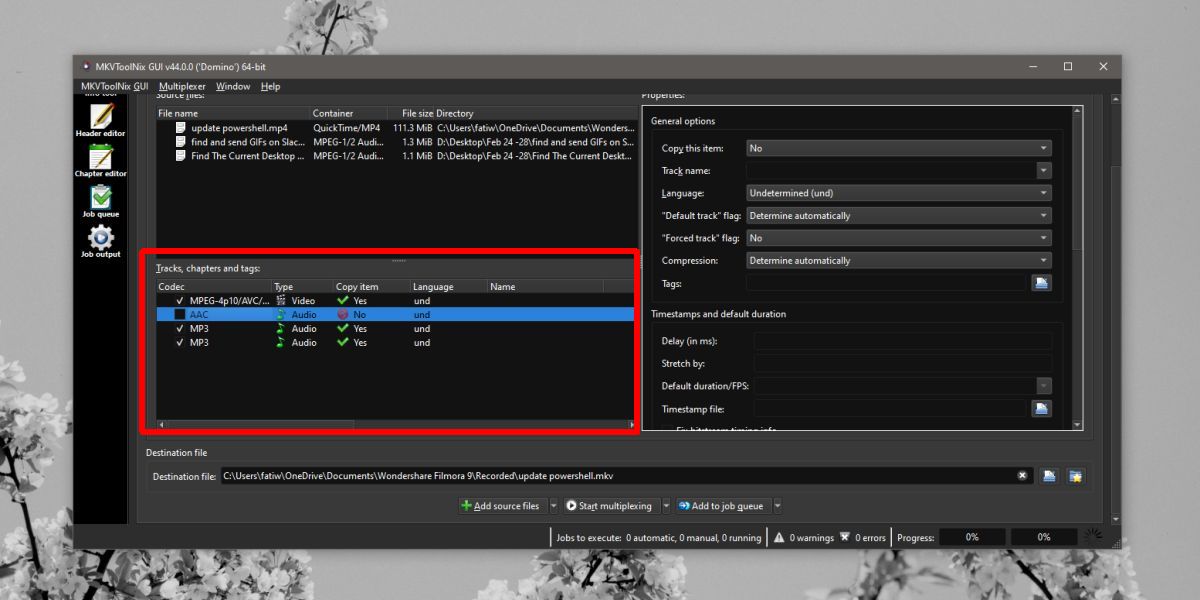The height and width of the screenshot is (600, 1200).
Task: Open the Compression dropdown
Action: (899, 261)
